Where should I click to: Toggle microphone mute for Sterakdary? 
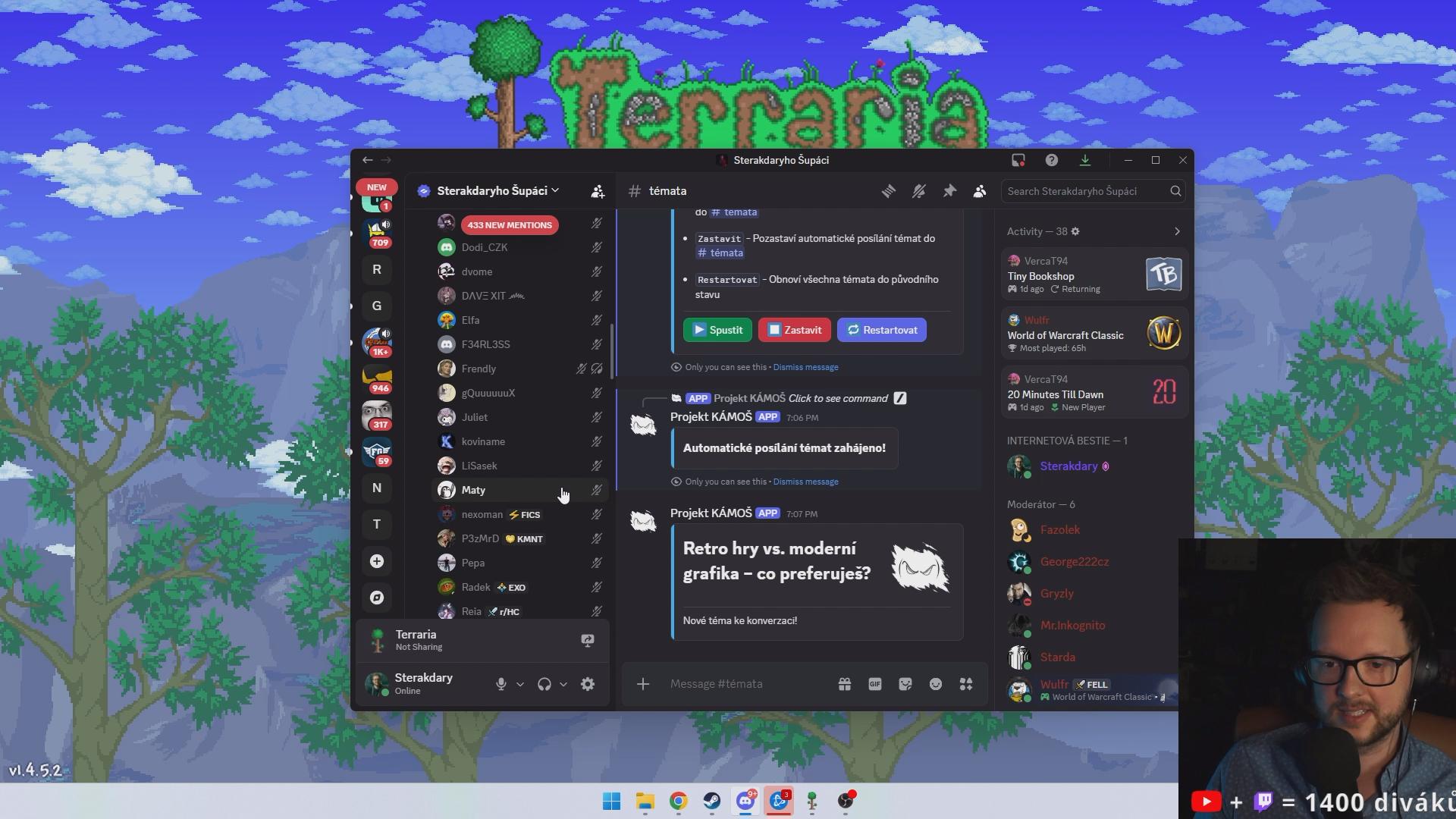(500, 684)
